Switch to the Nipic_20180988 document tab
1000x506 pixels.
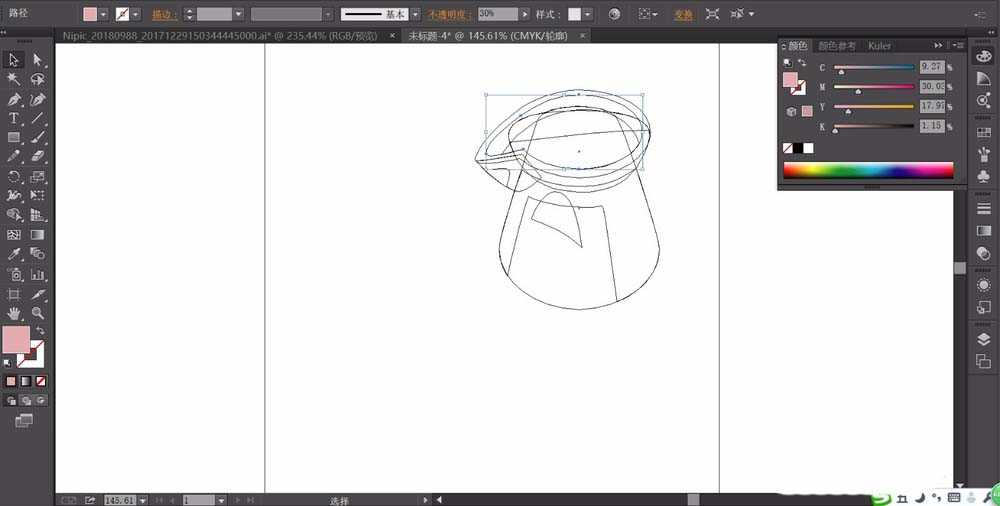[x=218, y=36]
